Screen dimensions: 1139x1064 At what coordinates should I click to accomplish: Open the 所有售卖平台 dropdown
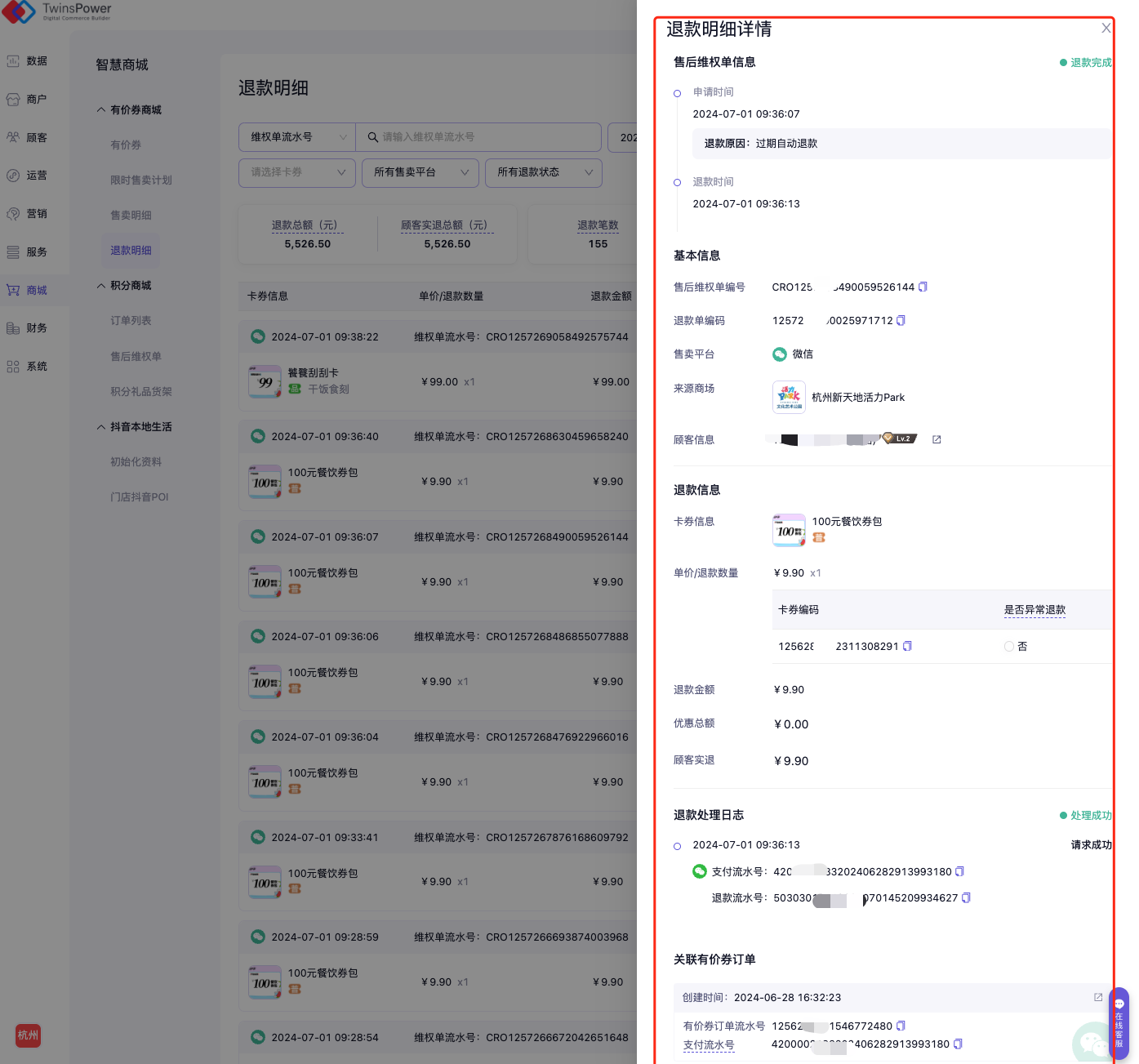pyautogui.click(x=420, y=172)
